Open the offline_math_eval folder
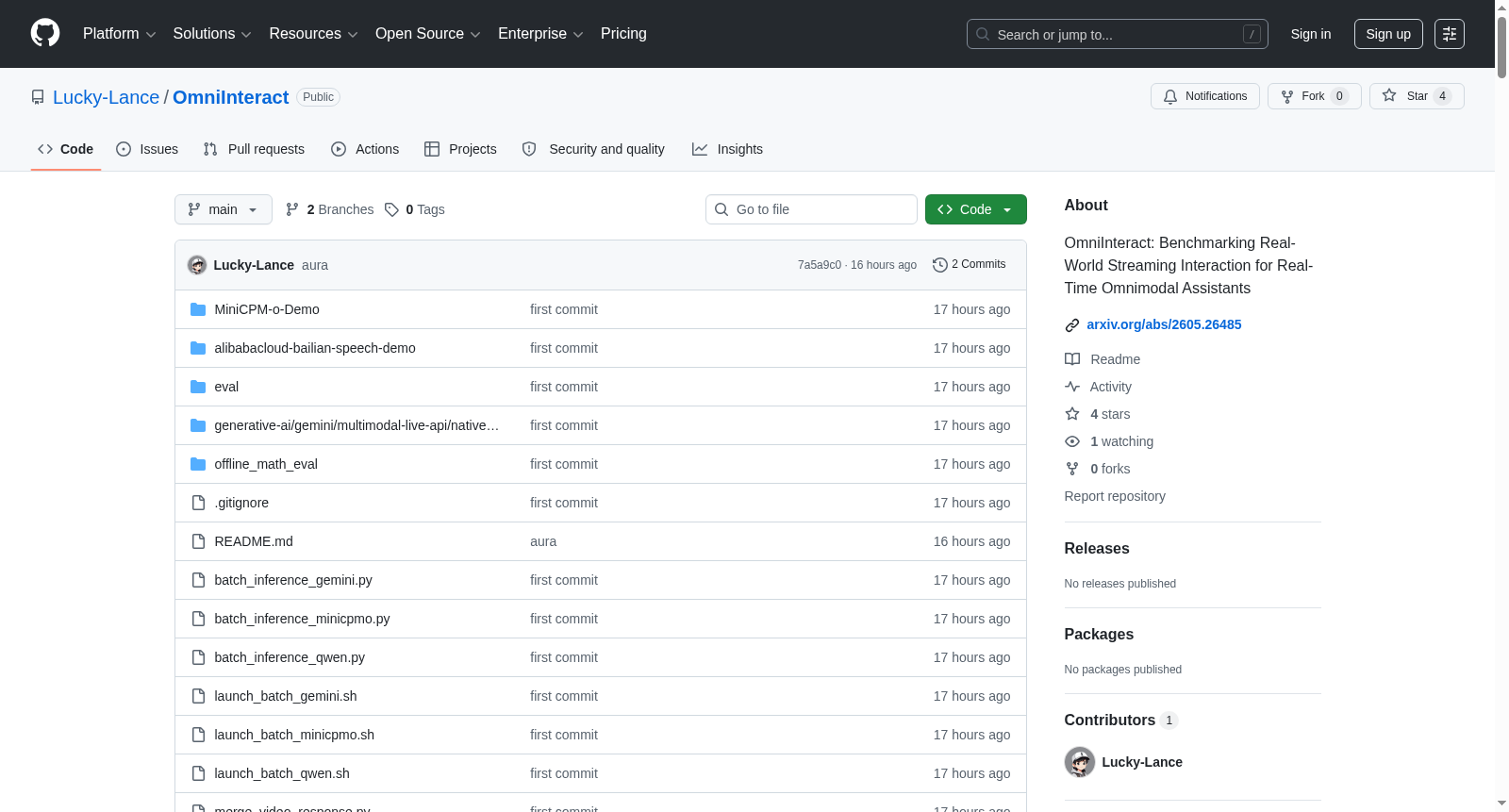 pos(266,464)
